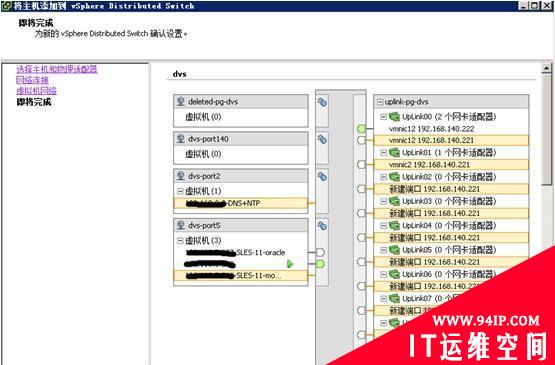Click the green port connector of running VM
Viewport: 555px width, 365px height.
tap(320, 264)
